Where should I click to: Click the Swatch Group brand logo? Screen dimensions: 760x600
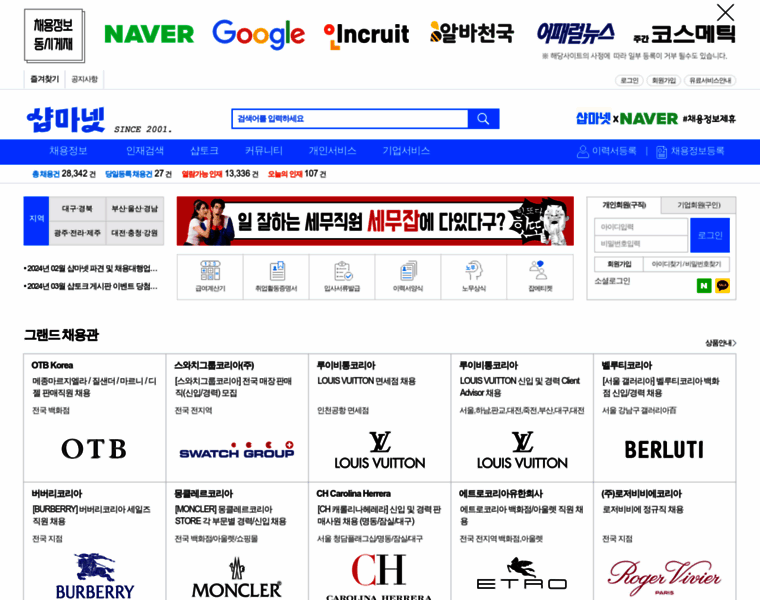pos(237,450)
